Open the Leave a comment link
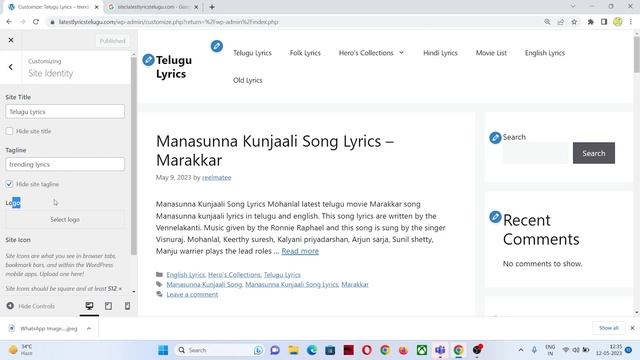Screen dimensions: 640x360 [x=192, y=294]
